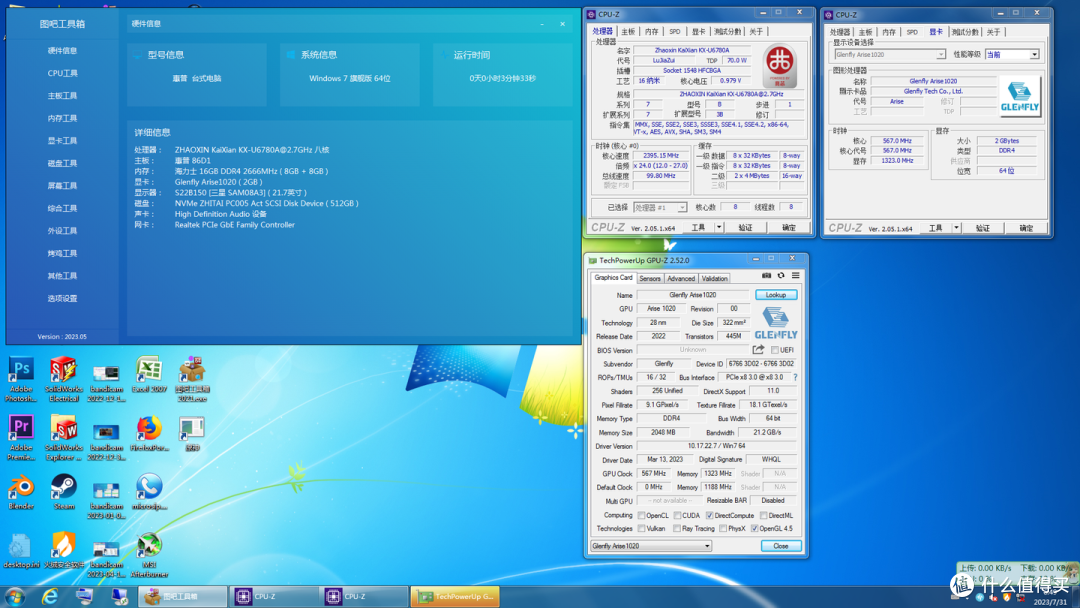The width and height of the screenshot is (1080, 608).
Task: Enable the OpenCL checkbox
Action: click(641, 515)
